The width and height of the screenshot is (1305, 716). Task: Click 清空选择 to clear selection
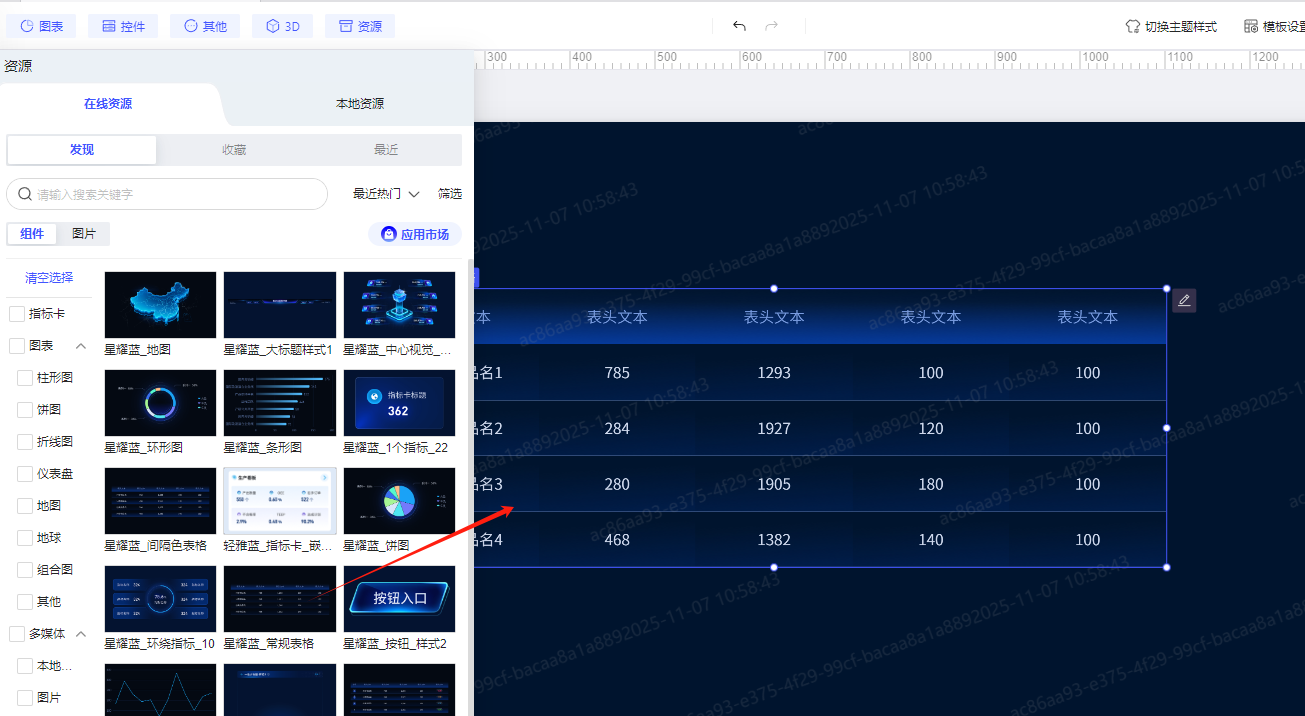click(x=49, y=278)
